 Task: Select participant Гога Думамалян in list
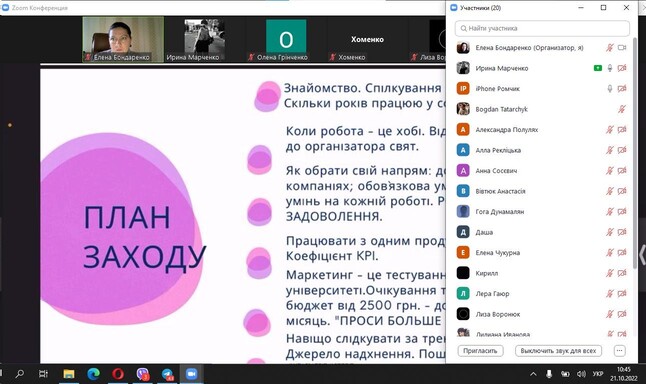542,212
